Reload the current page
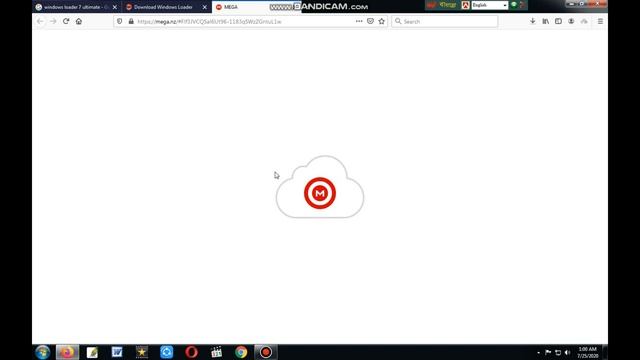Screen dimensions: 640x360 66,21
